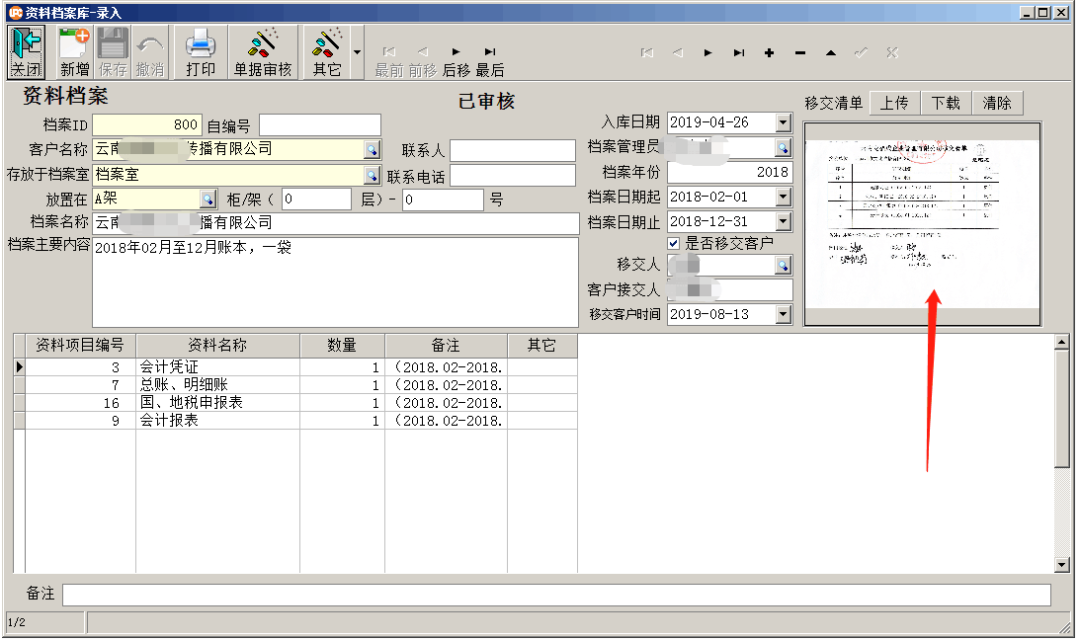Click the 档案ID field showing 800
The height and width of the screenshot is (641, 1080).
coord(147,125)
